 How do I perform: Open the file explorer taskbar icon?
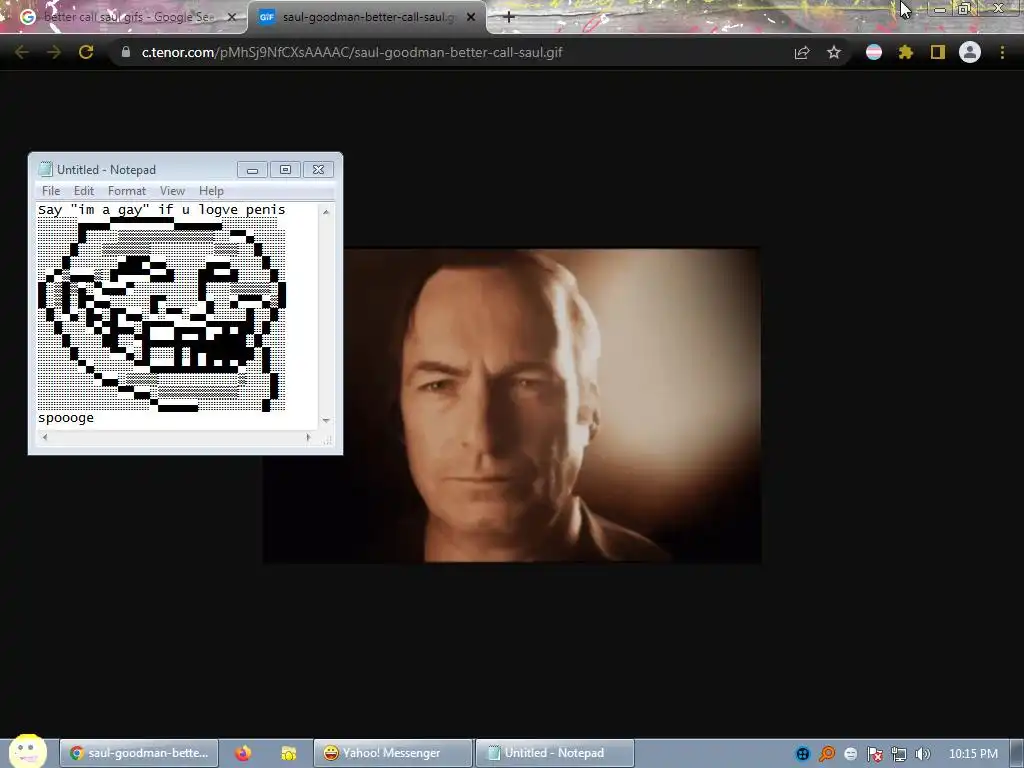[289, 753]
